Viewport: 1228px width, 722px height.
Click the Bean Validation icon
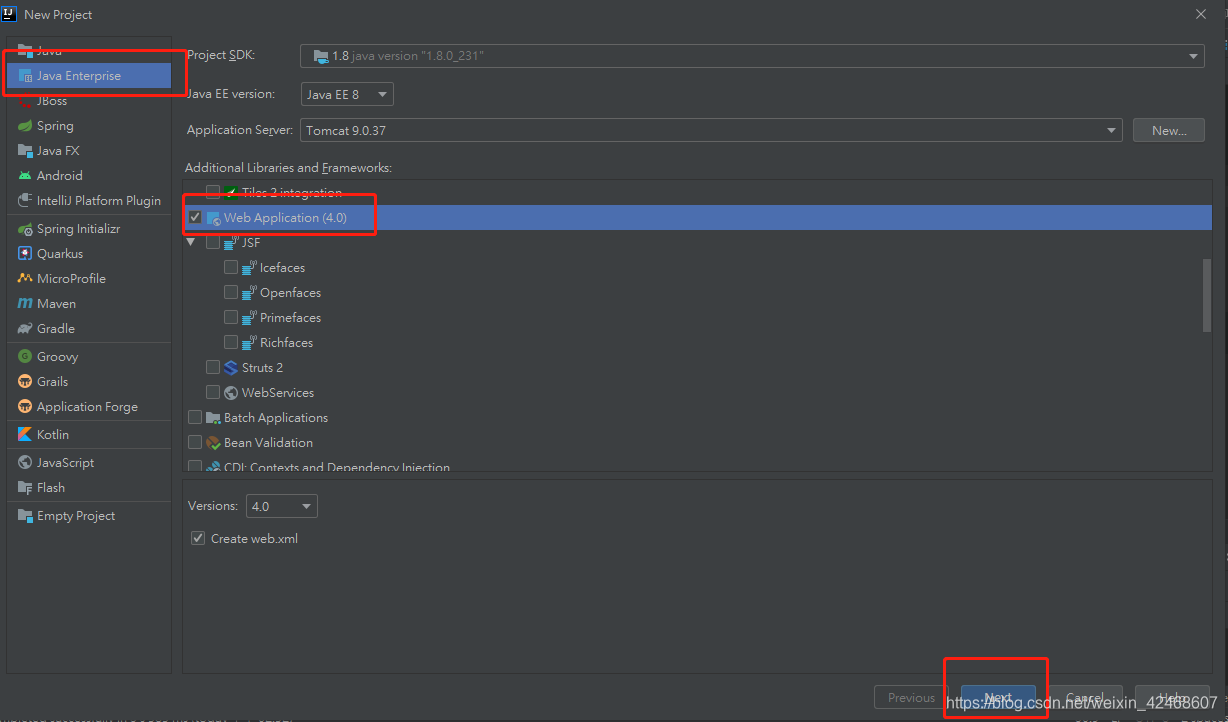tap(213, 443)
